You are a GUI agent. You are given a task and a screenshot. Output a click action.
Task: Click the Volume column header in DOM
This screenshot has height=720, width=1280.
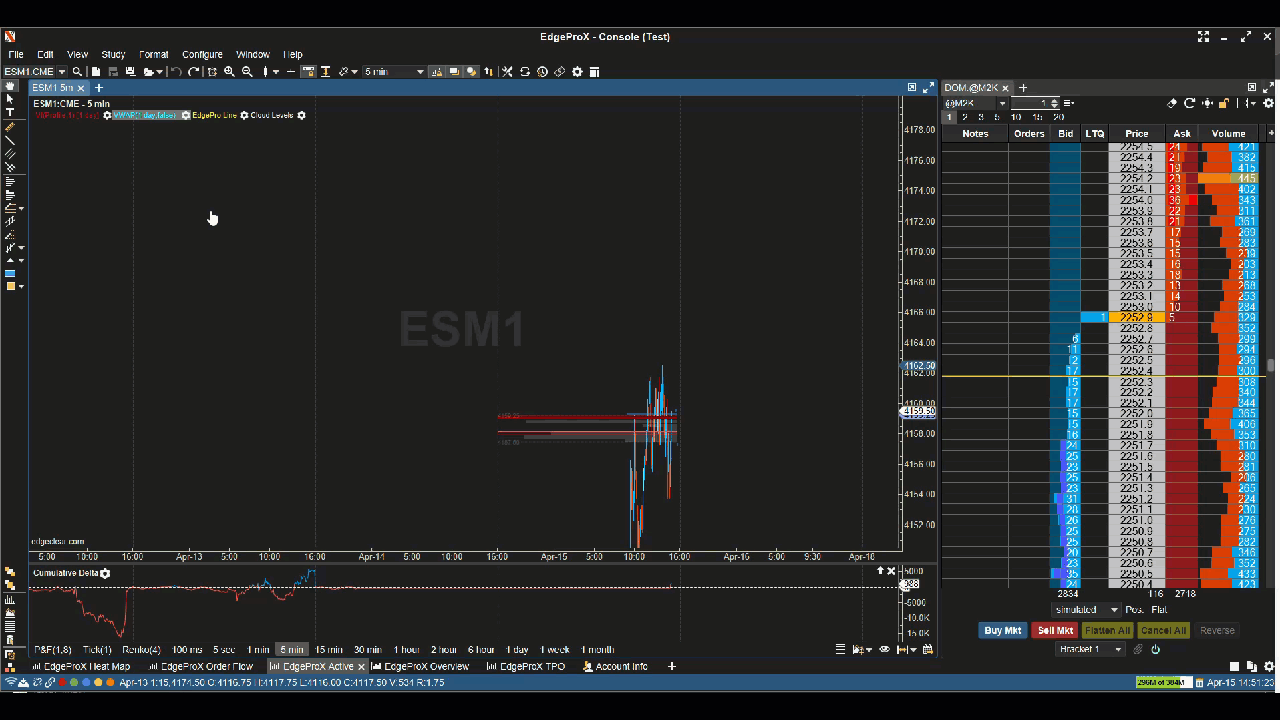pyautogui.click(x=1229, y=133)
